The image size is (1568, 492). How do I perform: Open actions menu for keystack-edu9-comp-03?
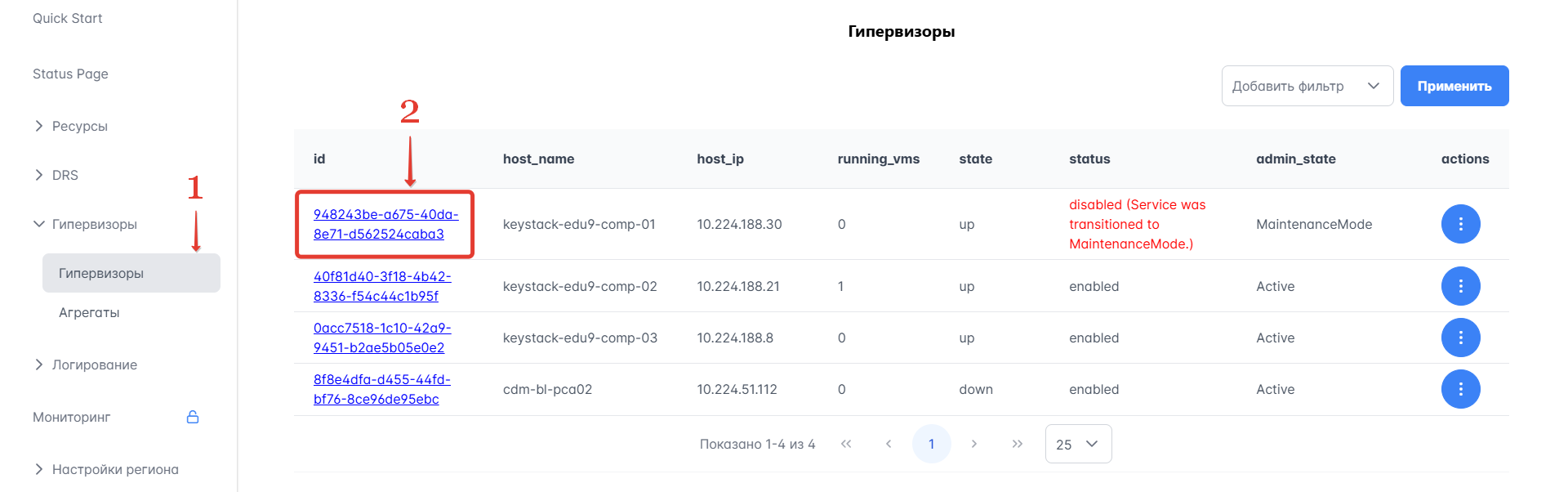coord(1460,338)
